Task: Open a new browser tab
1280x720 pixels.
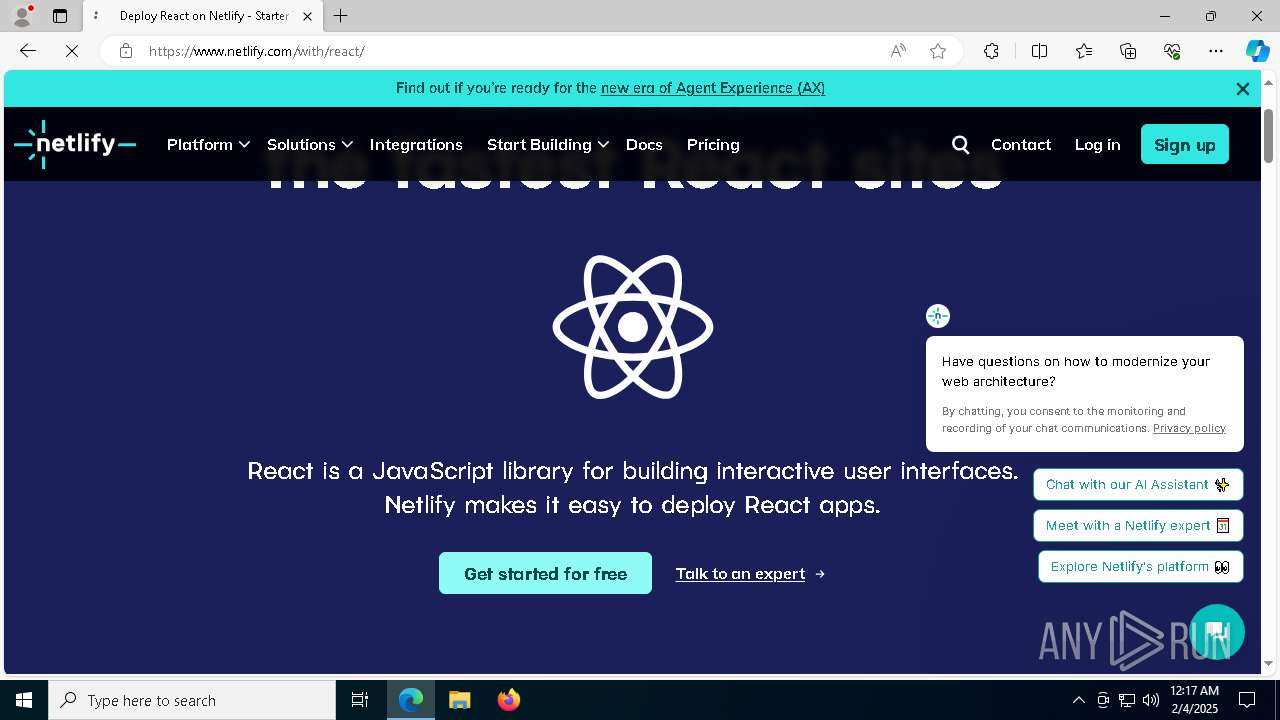Action: pos(341,16)
